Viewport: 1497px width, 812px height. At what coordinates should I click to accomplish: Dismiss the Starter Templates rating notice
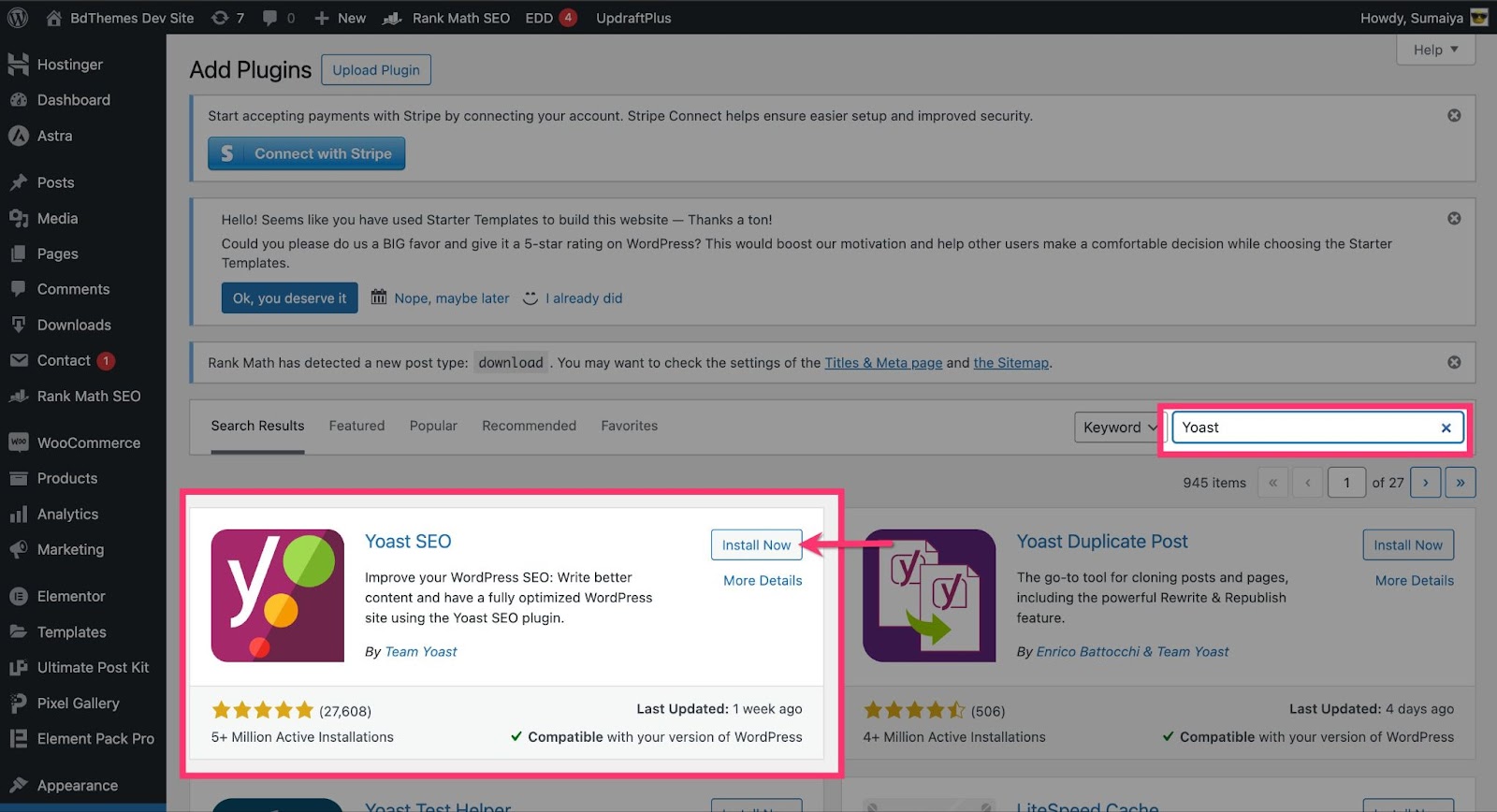[1454, 218]
